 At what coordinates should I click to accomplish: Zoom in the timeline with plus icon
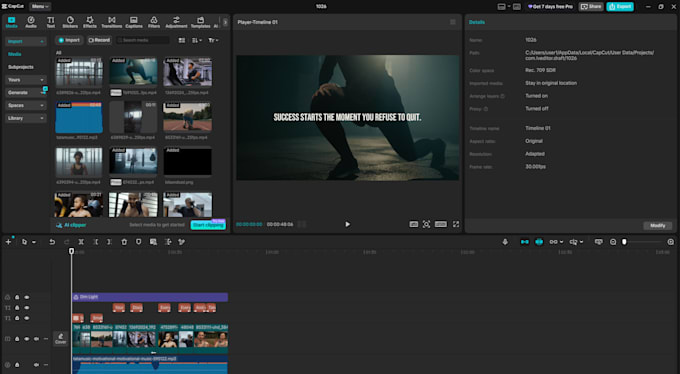click(x=670, y=242)
